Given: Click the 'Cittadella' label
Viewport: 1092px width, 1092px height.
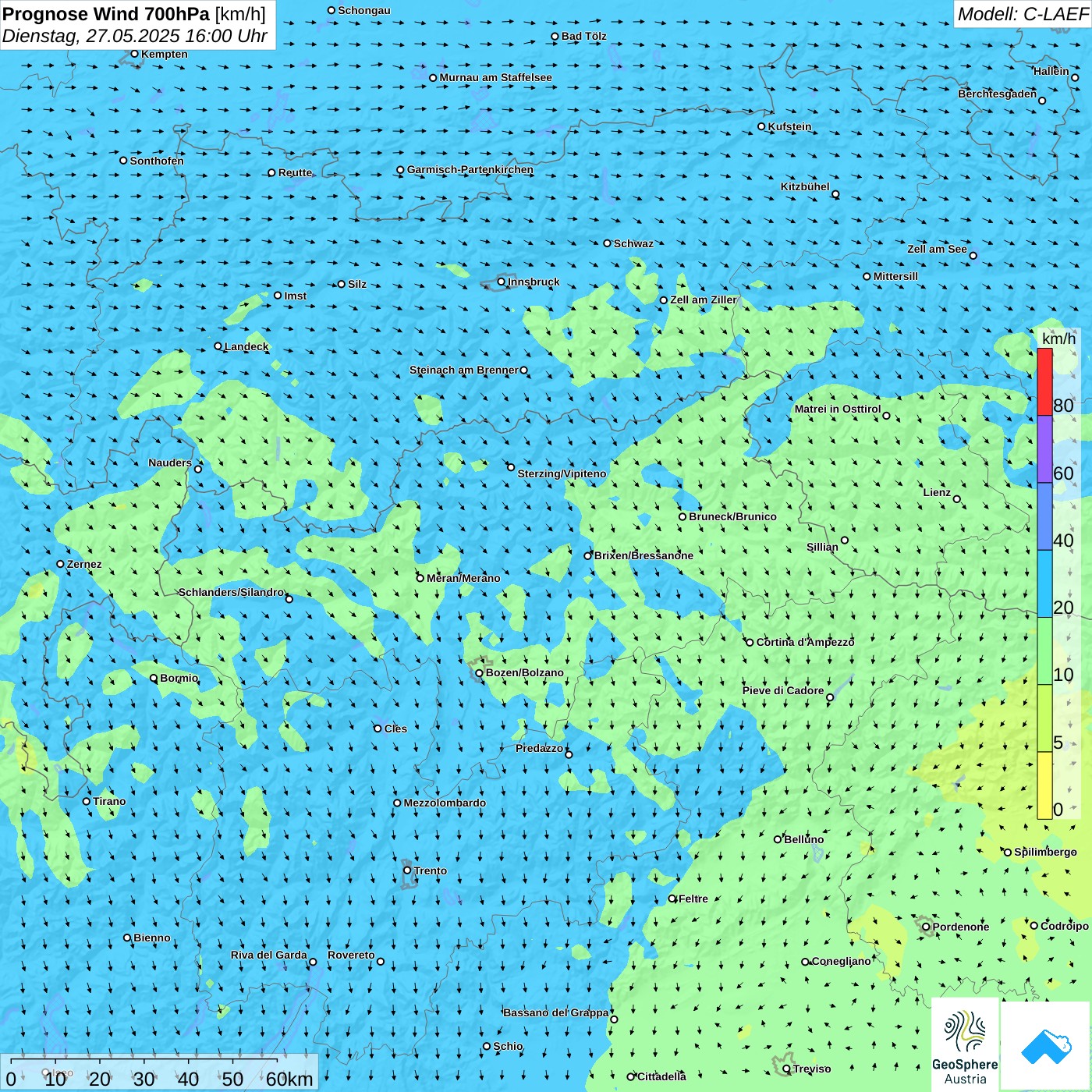Looking at the screenshot, I should 661,1076.
